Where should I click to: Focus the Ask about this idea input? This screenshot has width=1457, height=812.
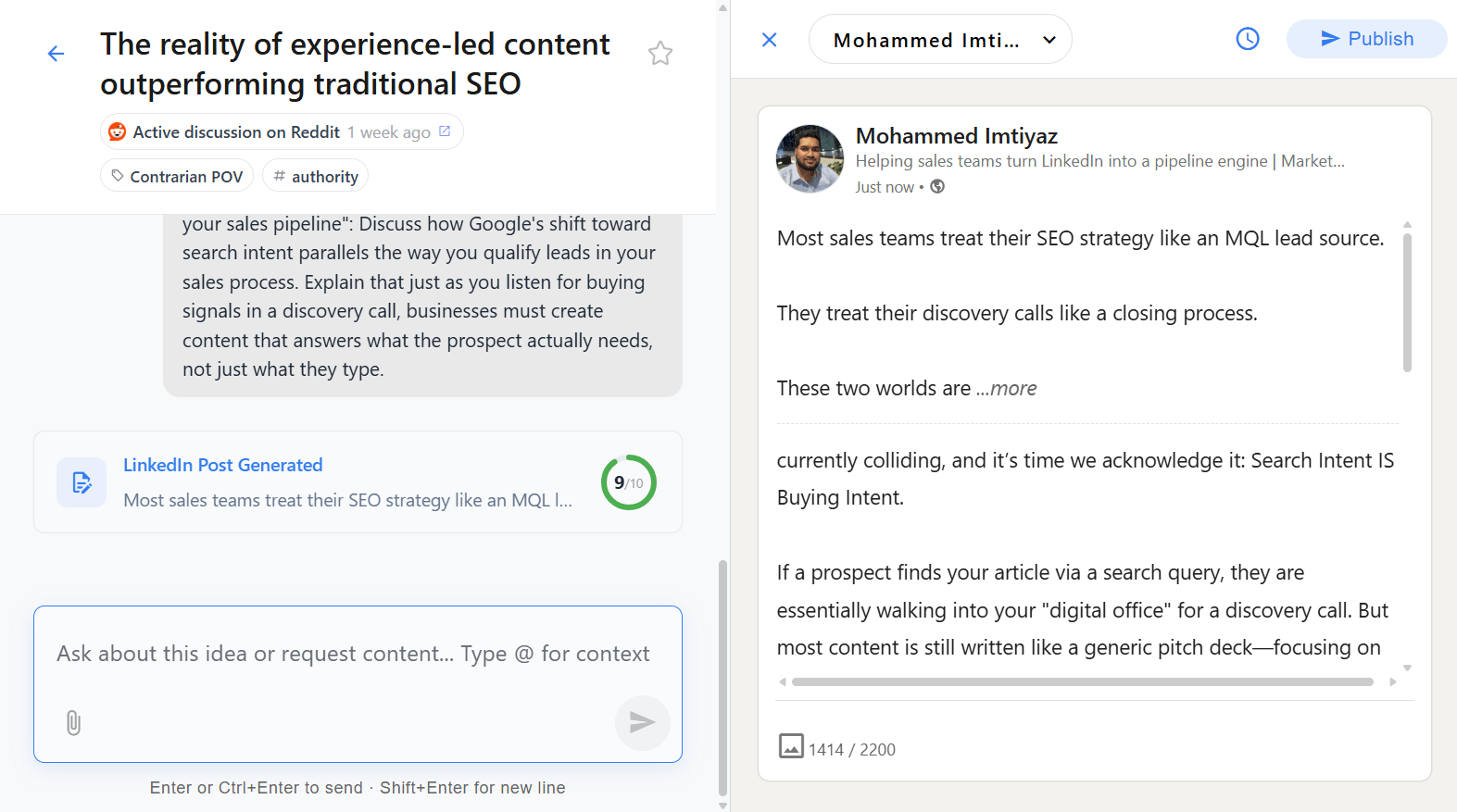358,654
